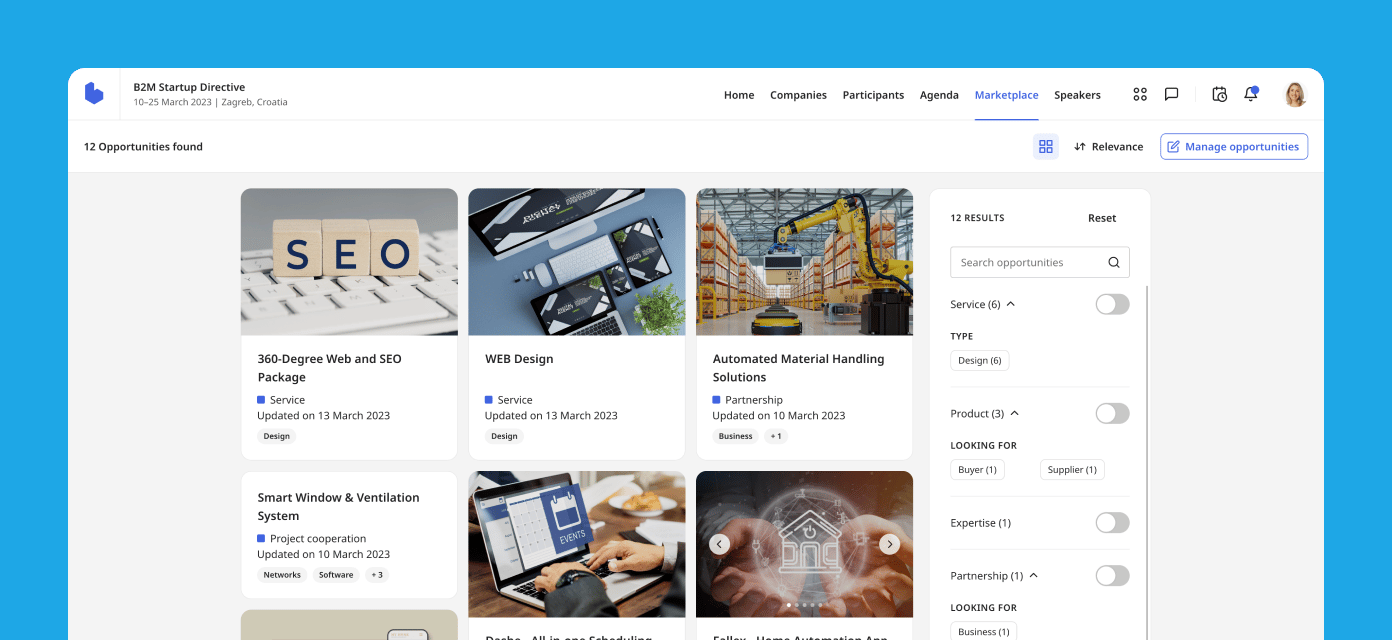The image size is (1392, 640).
Task: Open the Automated Material Handling Solutions title
Action: tap(798, 368)
